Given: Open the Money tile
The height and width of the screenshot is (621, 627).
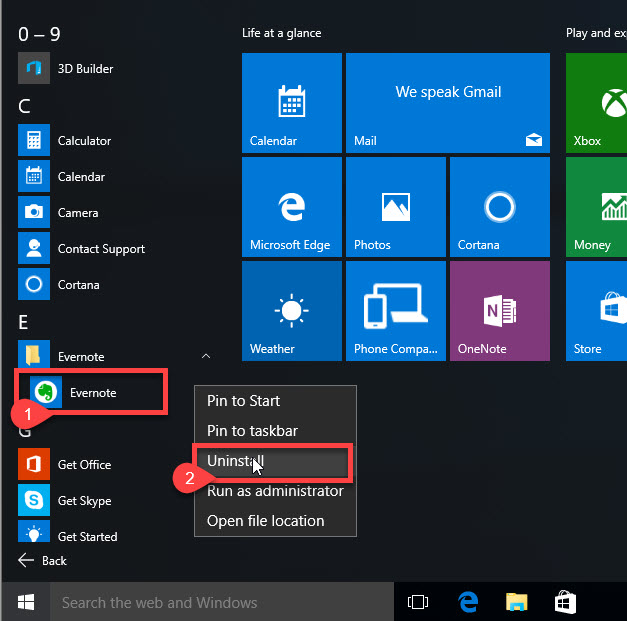Looking at the screenshot, I should [x=596, y=207].
